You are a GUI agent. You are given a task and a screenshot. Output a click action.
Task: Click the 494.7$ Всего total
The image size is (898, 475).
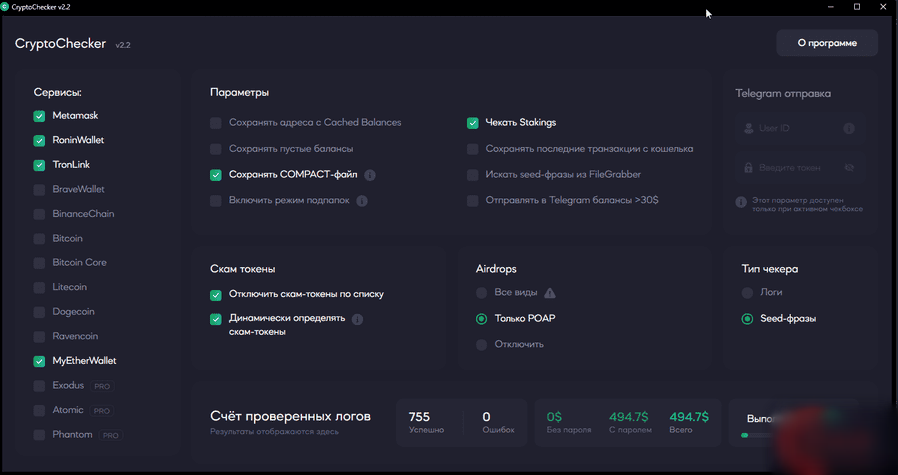coord(689,422)
